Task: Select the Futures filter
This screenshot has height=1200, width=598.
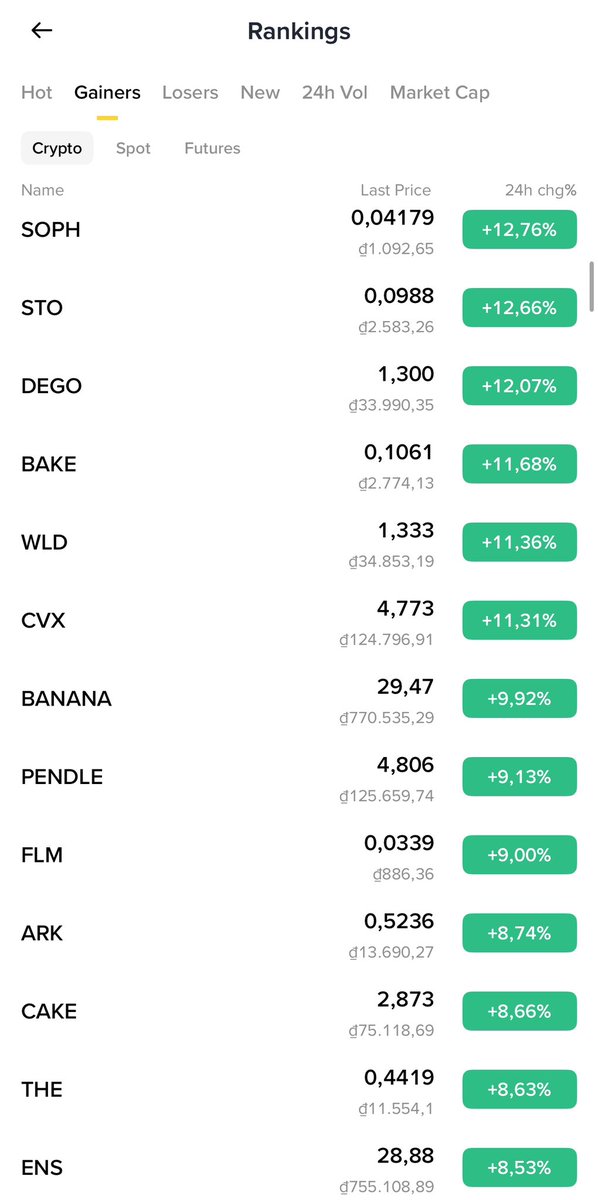Action: pos(212,148)
